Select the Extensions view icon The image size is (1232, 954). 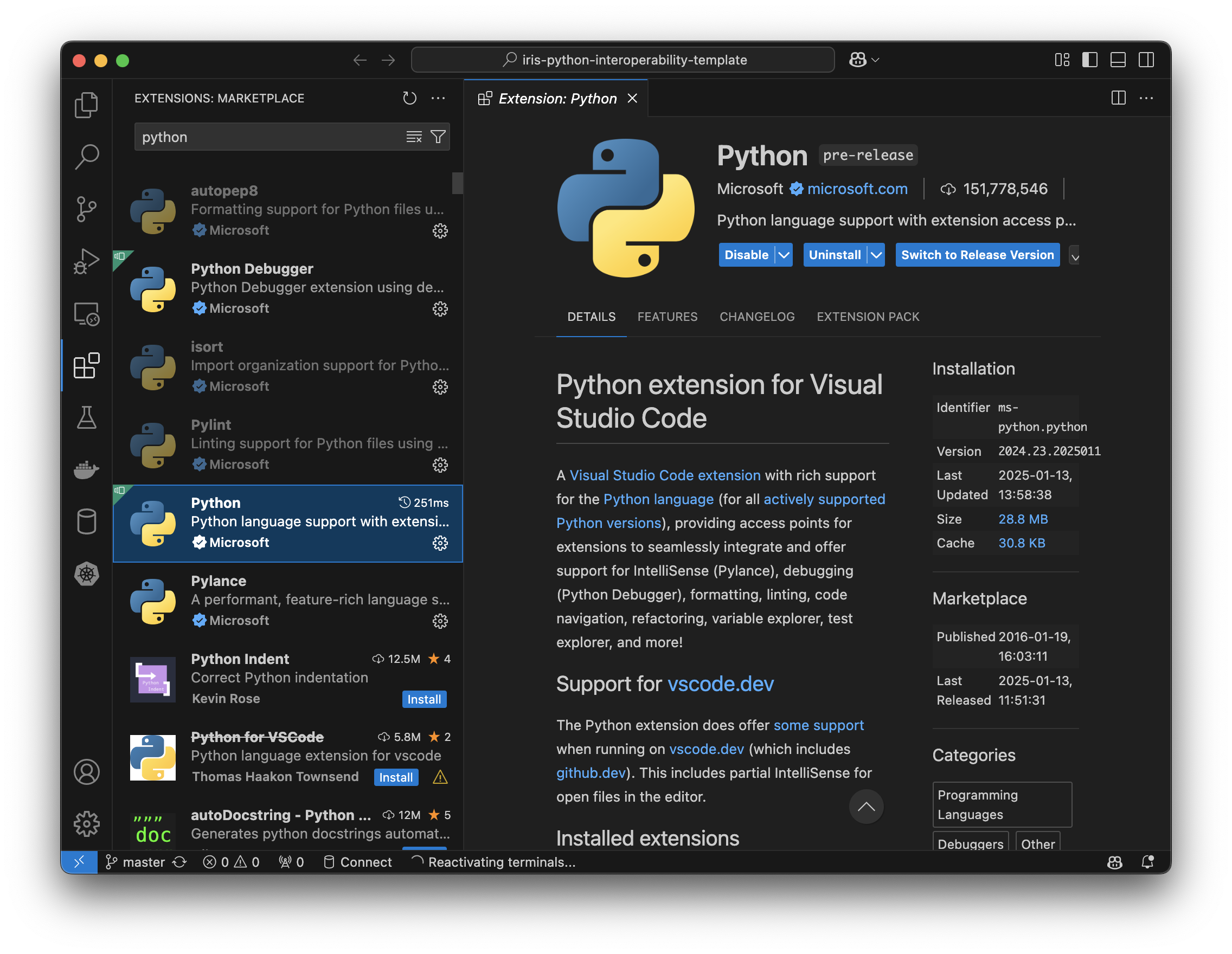(86, 365)
